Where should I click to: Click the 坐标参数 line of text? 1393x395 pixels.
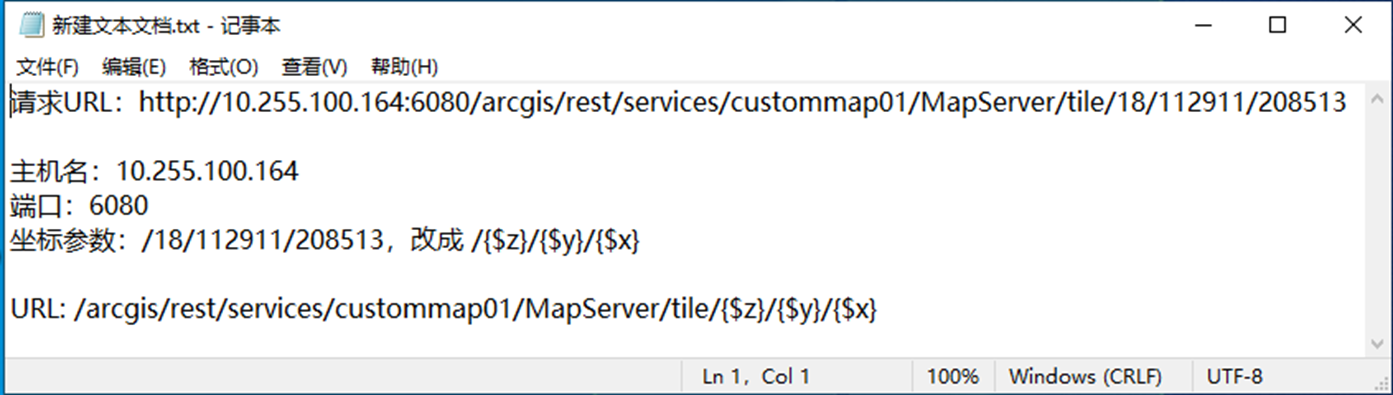[x=325, y=241]
